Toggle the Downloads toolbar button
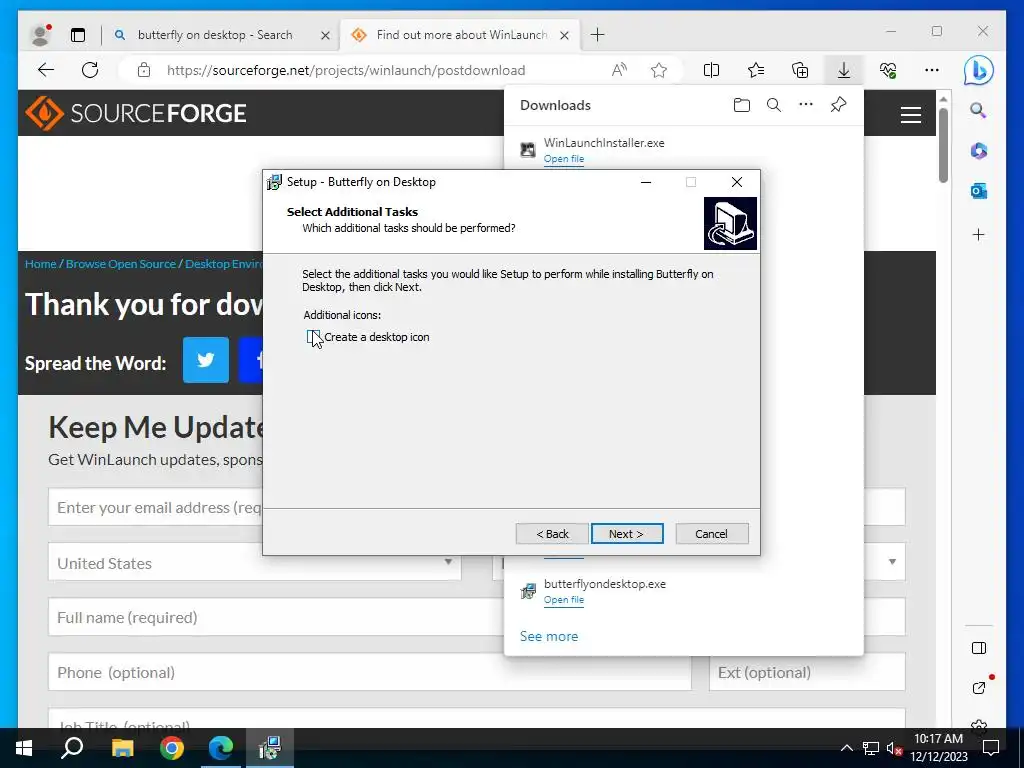1024x768 pixels. [844, 70]
